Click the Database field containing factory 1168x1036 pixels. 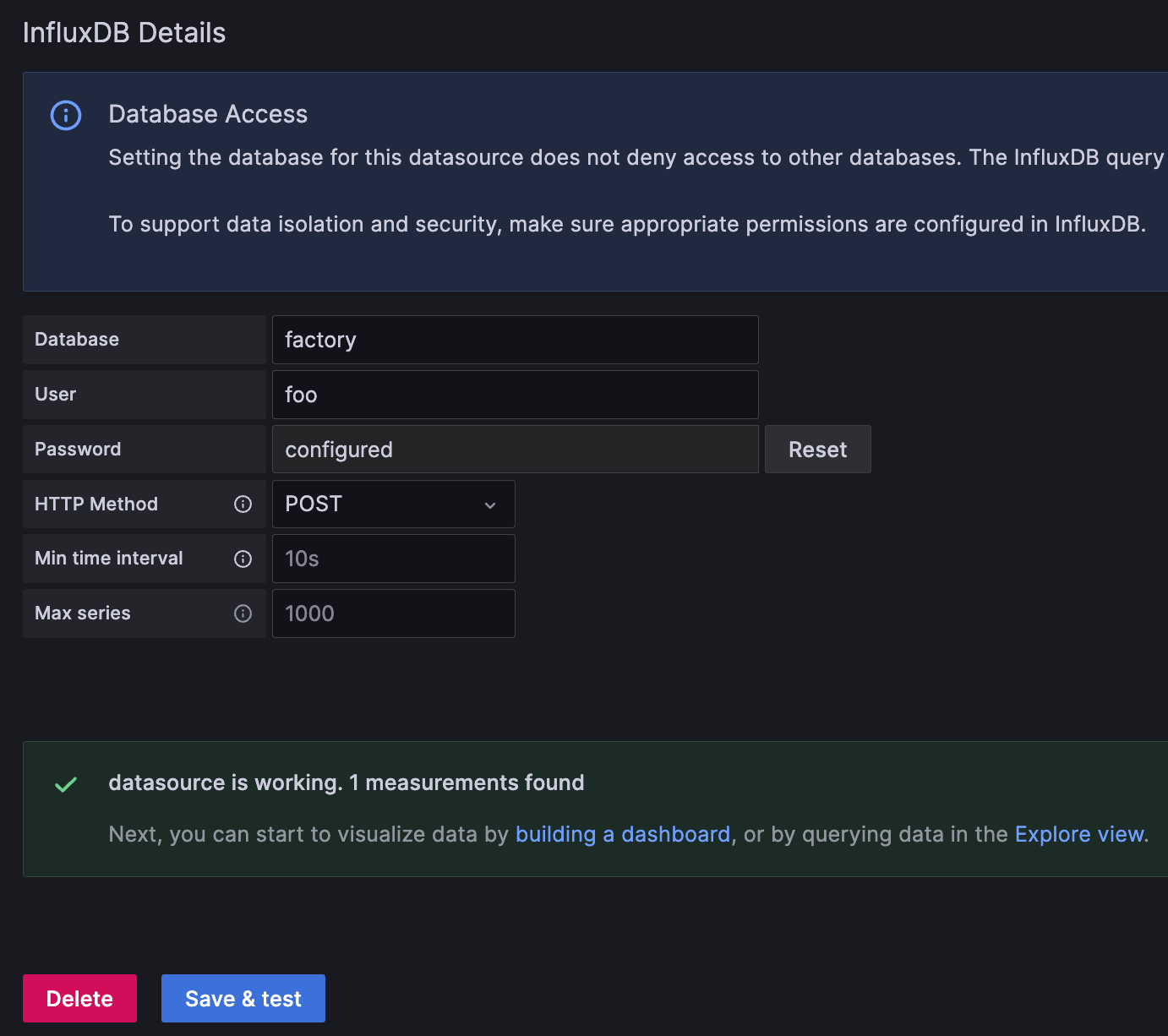[x=516, y=340]
